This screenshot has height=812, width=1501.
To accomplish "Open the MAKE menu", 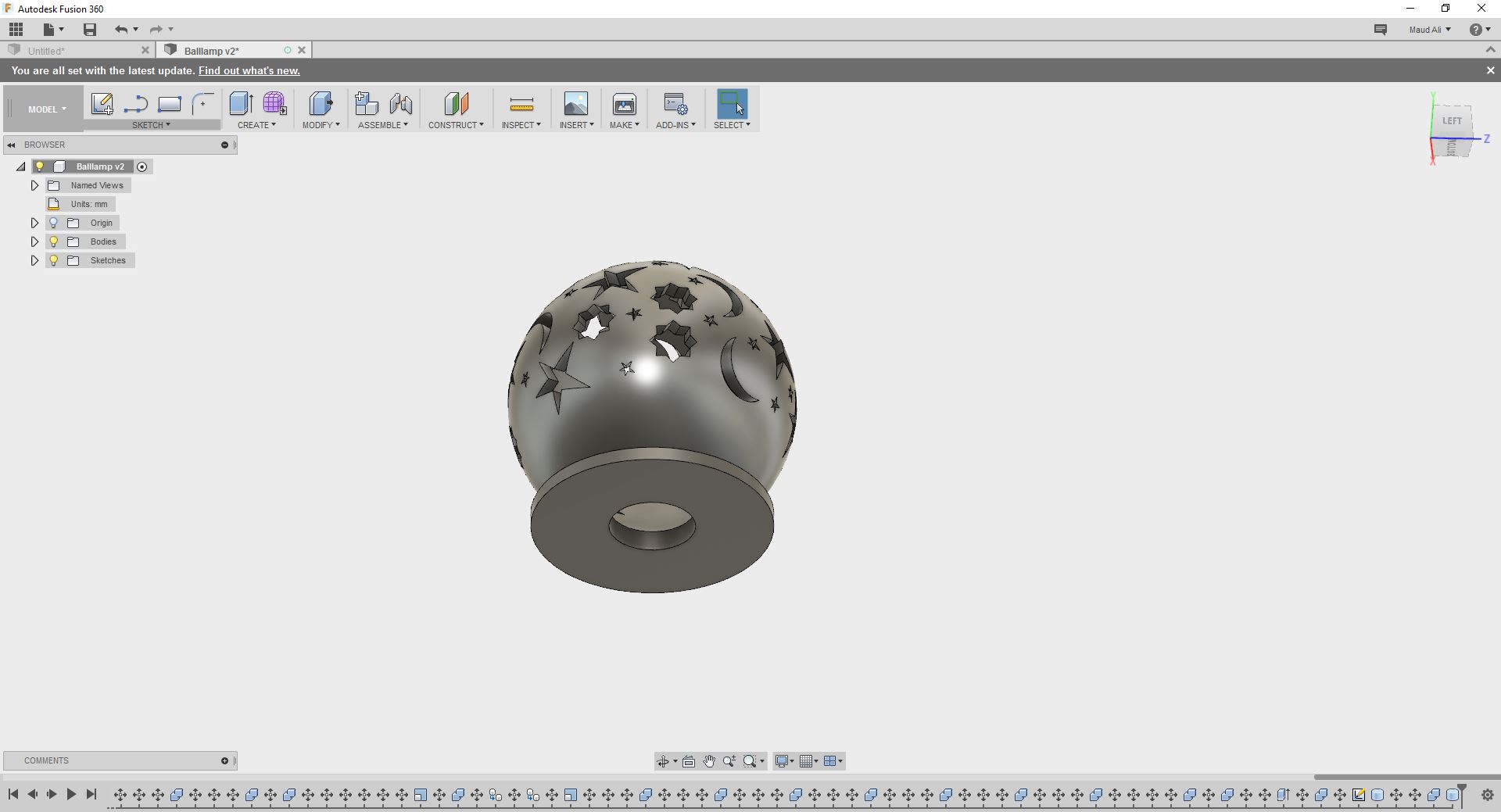I will click(624, 125).
